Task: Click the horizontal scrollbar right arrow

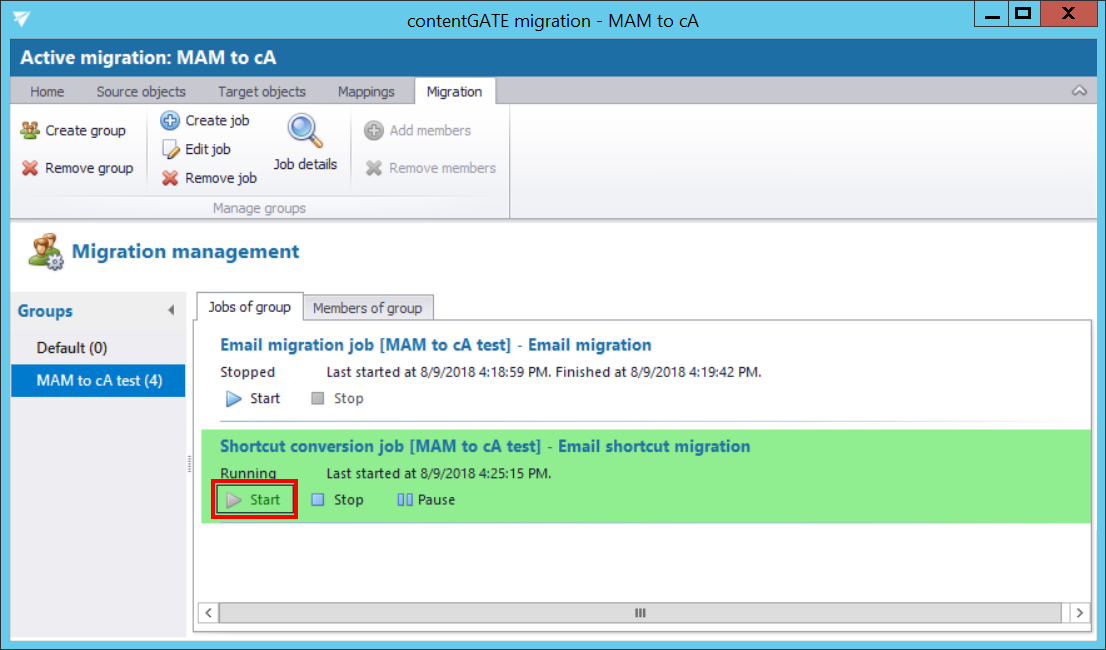Action: pos(1079,613)
